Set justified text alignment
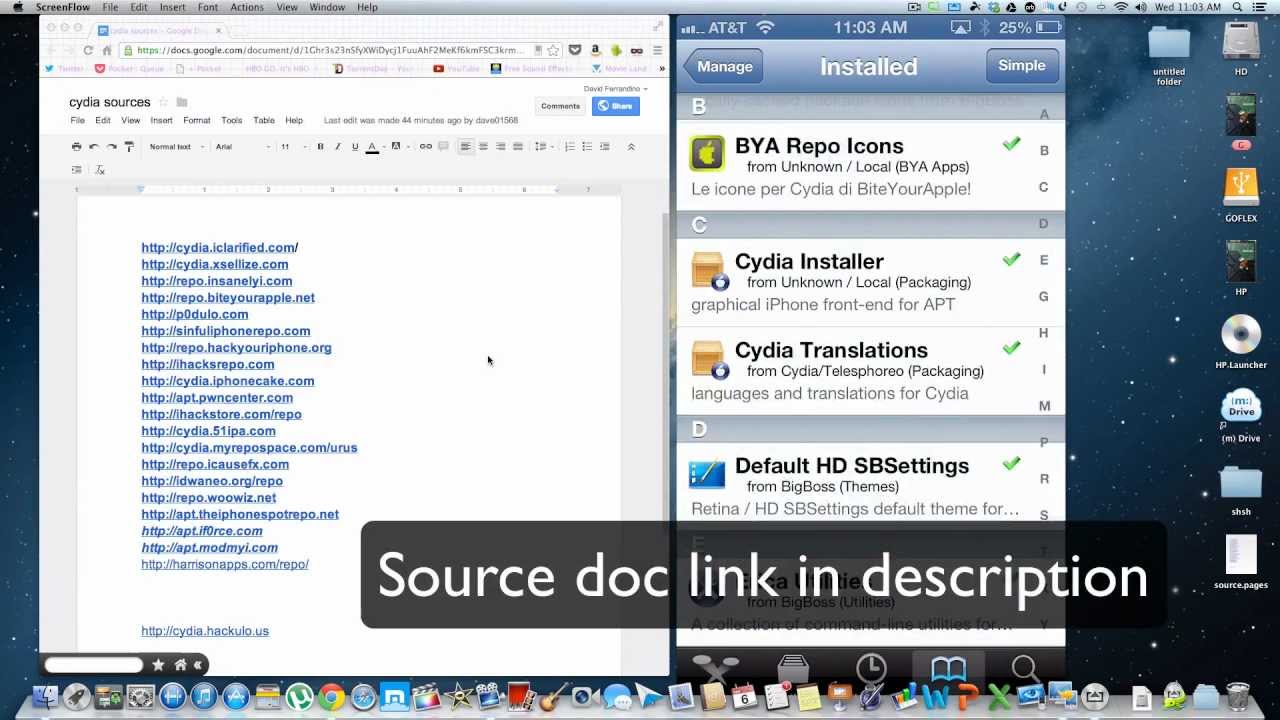Viewport: 1280px width, 720px height. point(518,147)
